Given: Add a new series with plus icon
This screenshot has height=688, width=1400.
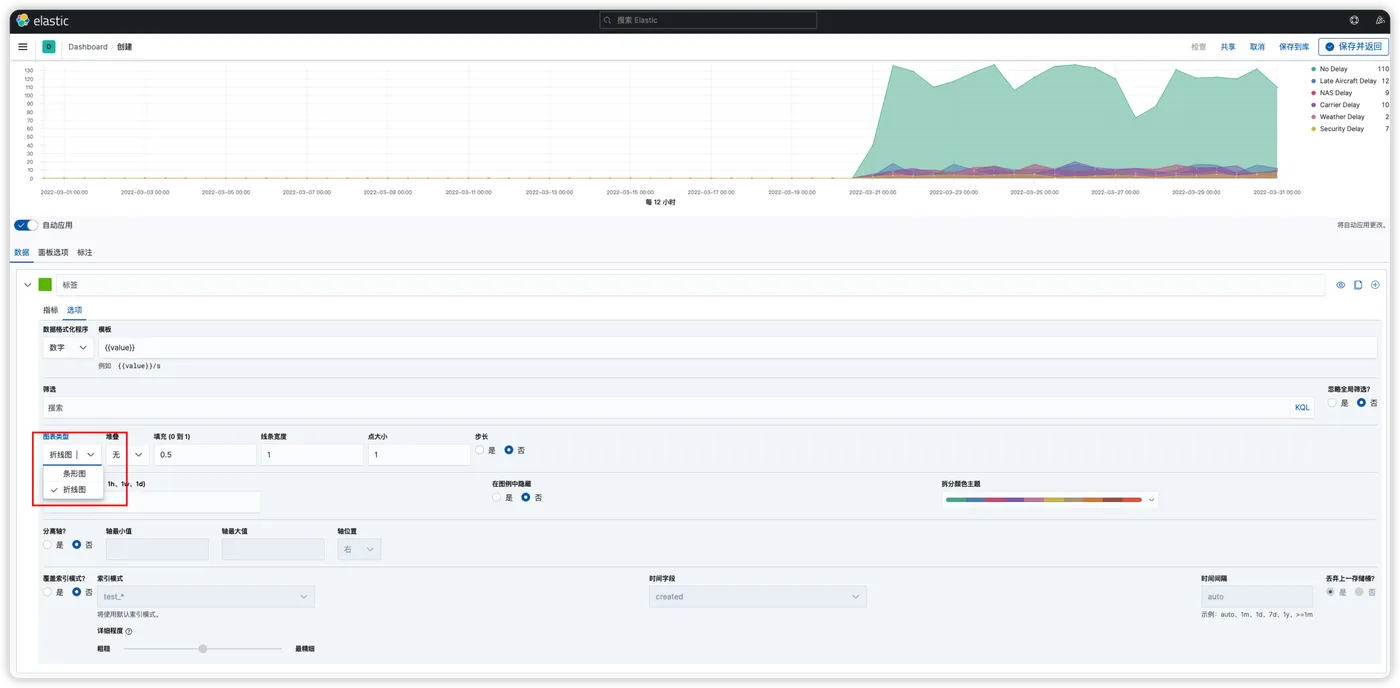Looking at the screenshot, I should 1375,285.
